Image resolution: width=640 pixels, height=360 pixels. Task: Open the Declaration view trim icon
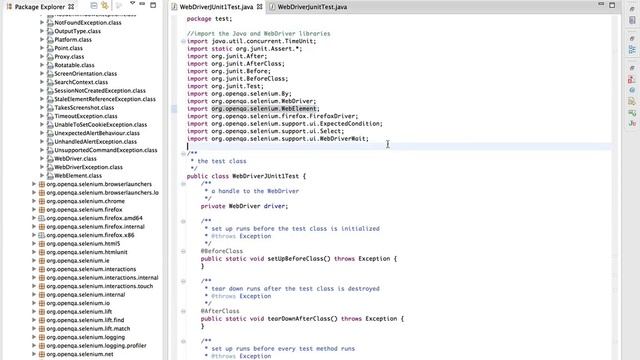[x=632, y=101]
